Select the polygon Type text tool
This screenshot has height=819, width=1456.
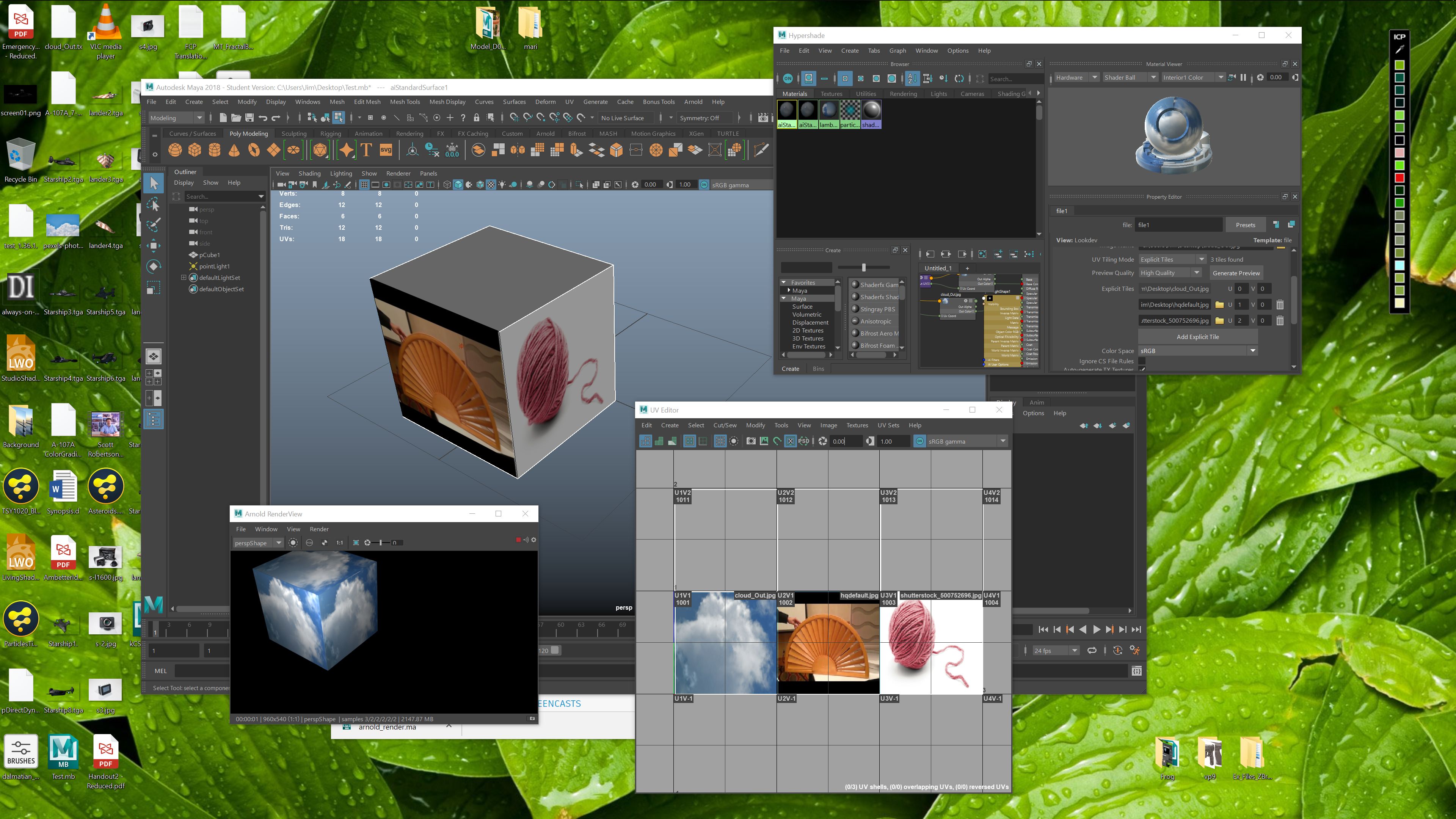[x=366, y=151]
